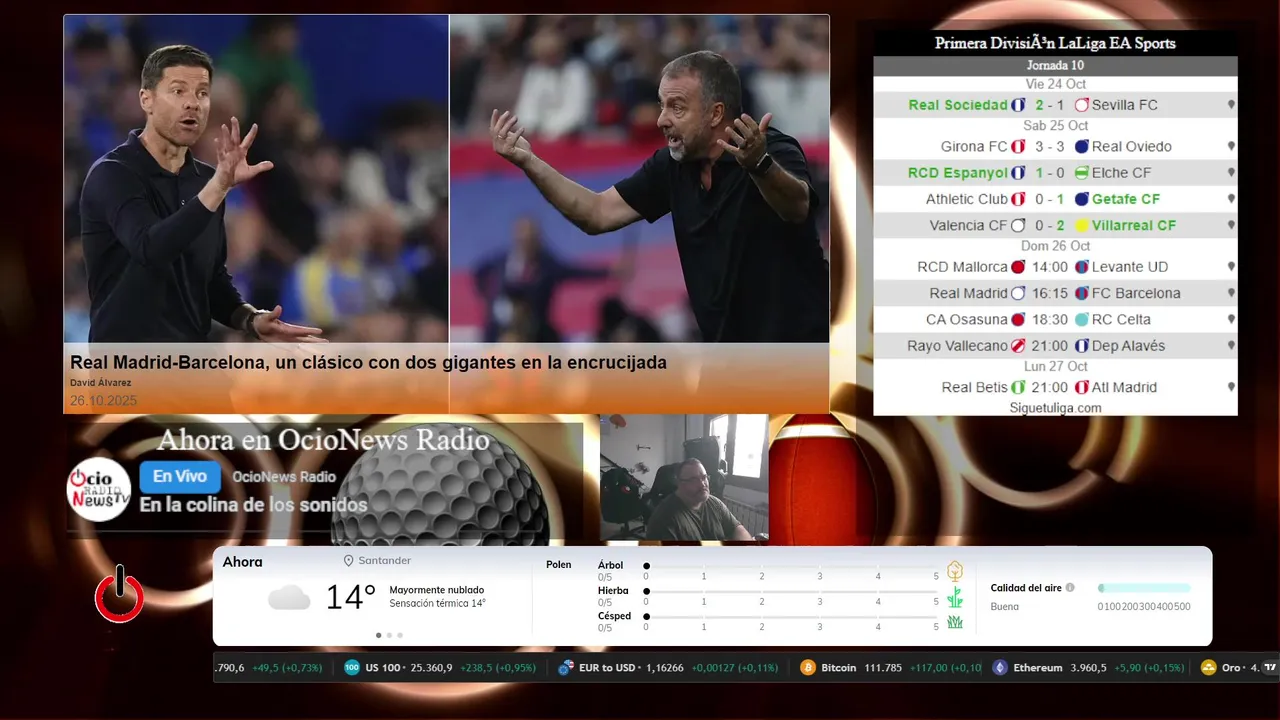
Task: Click the 16:15 Real Madrid kickoff time
Action: tap(1049, 294)
